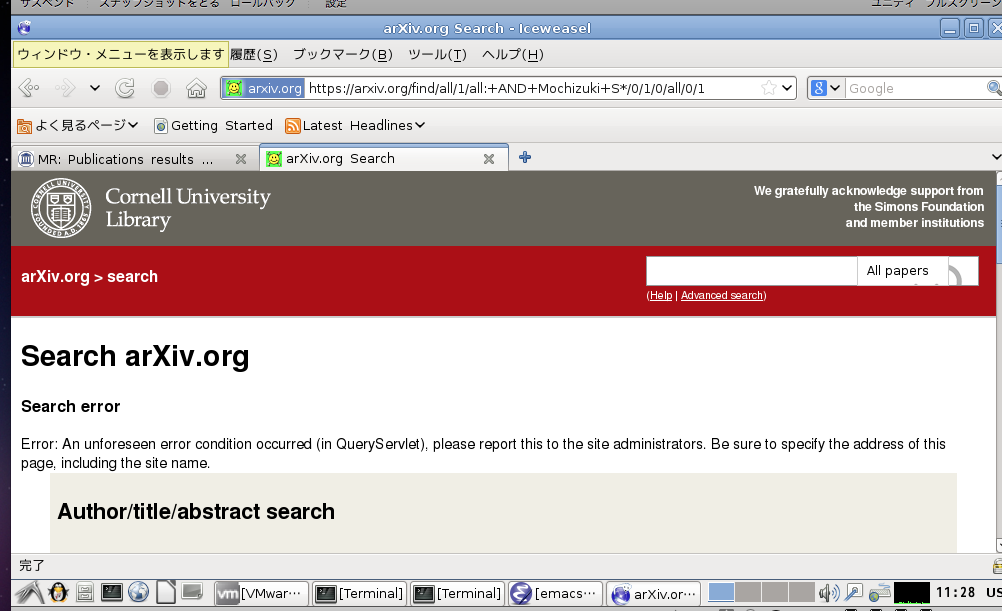Viewport: 1002px width, 611px height.
Task: Switch to the emacs taskbar window
Action: pos(555,593)
